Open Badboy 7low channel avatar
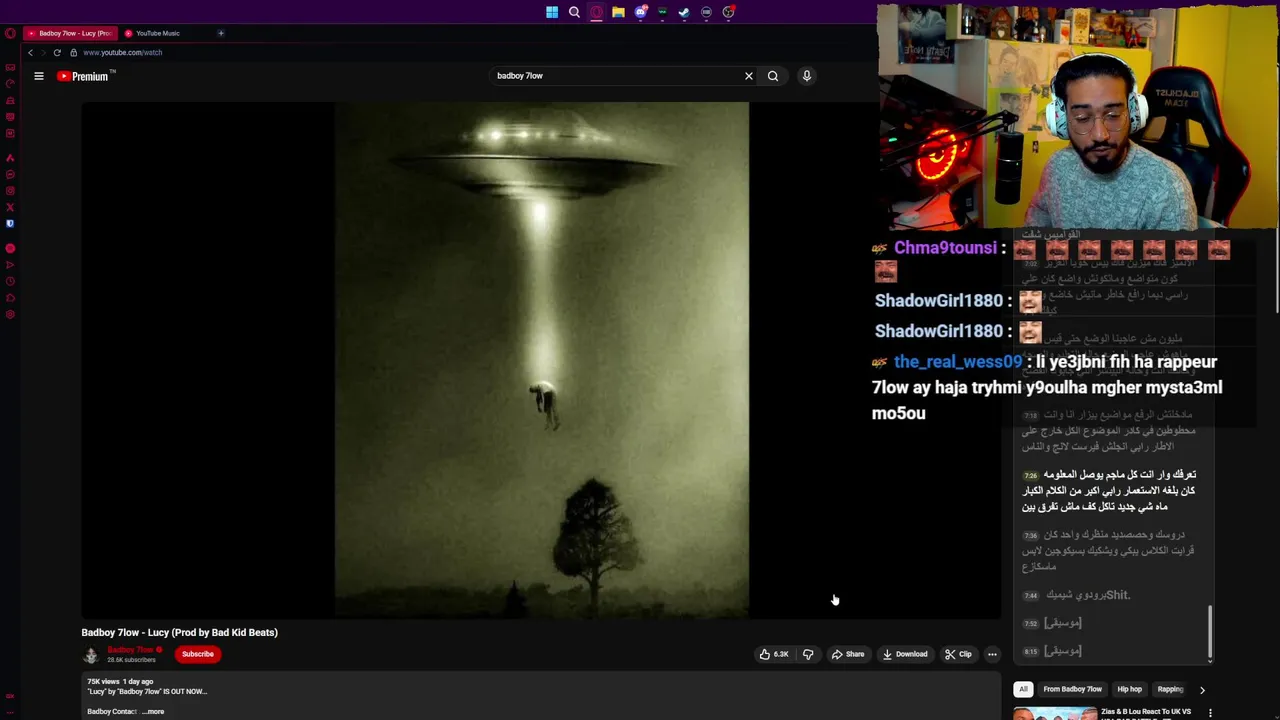Viewport: 1280px width, 720px height. 91,655
